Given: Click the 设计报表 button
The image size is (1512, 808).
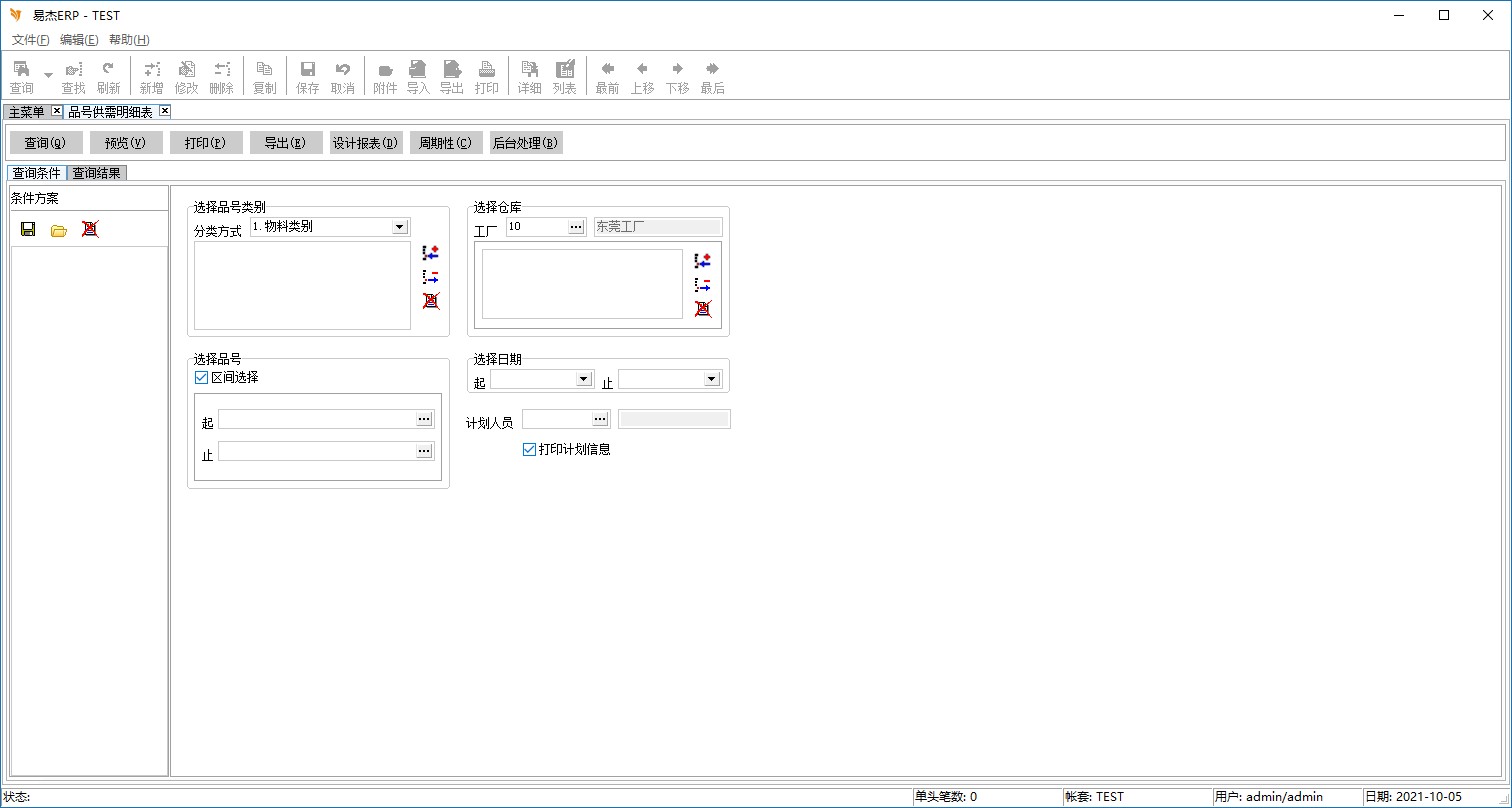Looking at the screenshot, I should click(366, 143).
